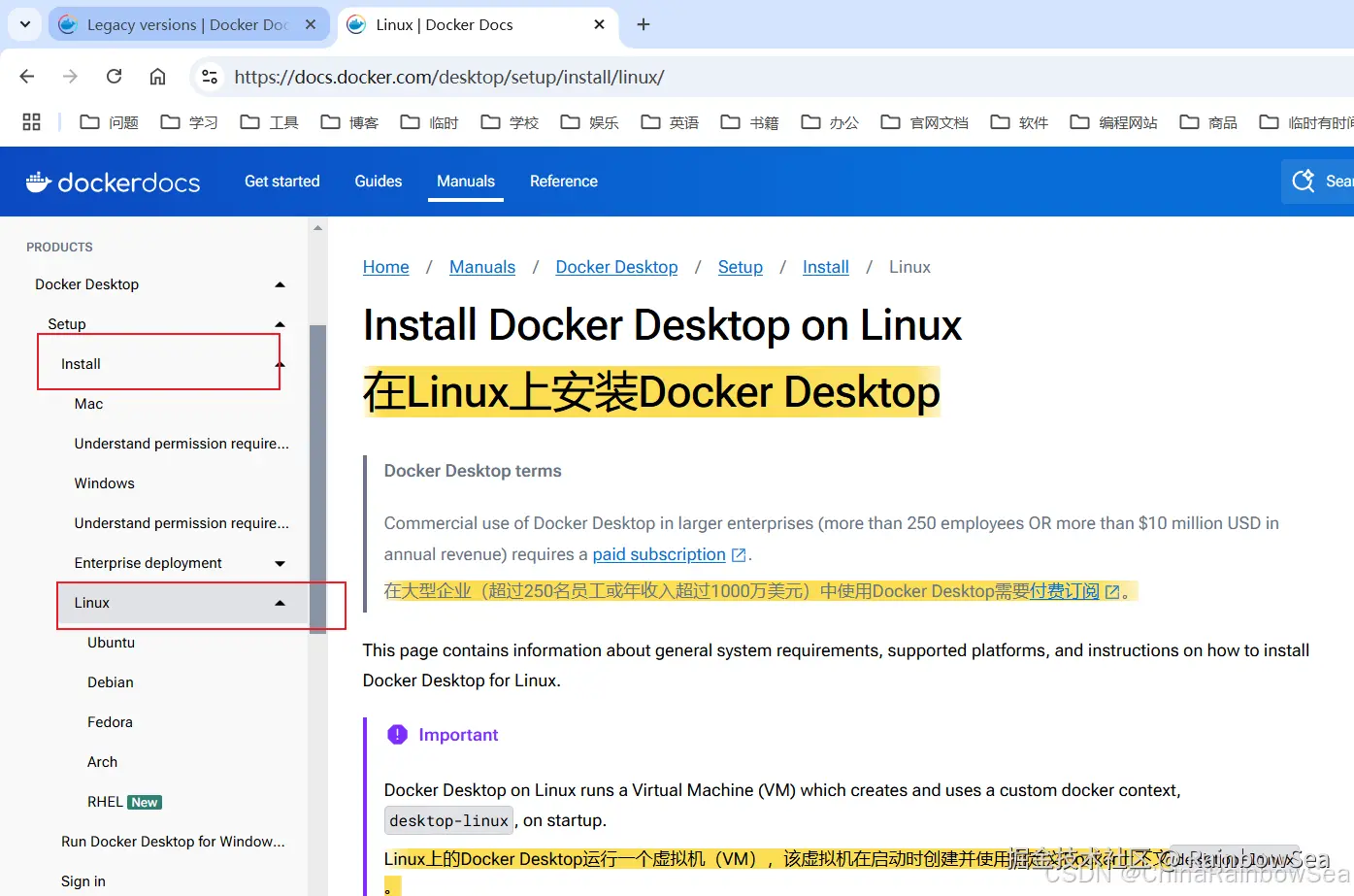The image size is (1354, 896).
Task: Select the Manuals menu item
Action: click(x=466, y=182)
